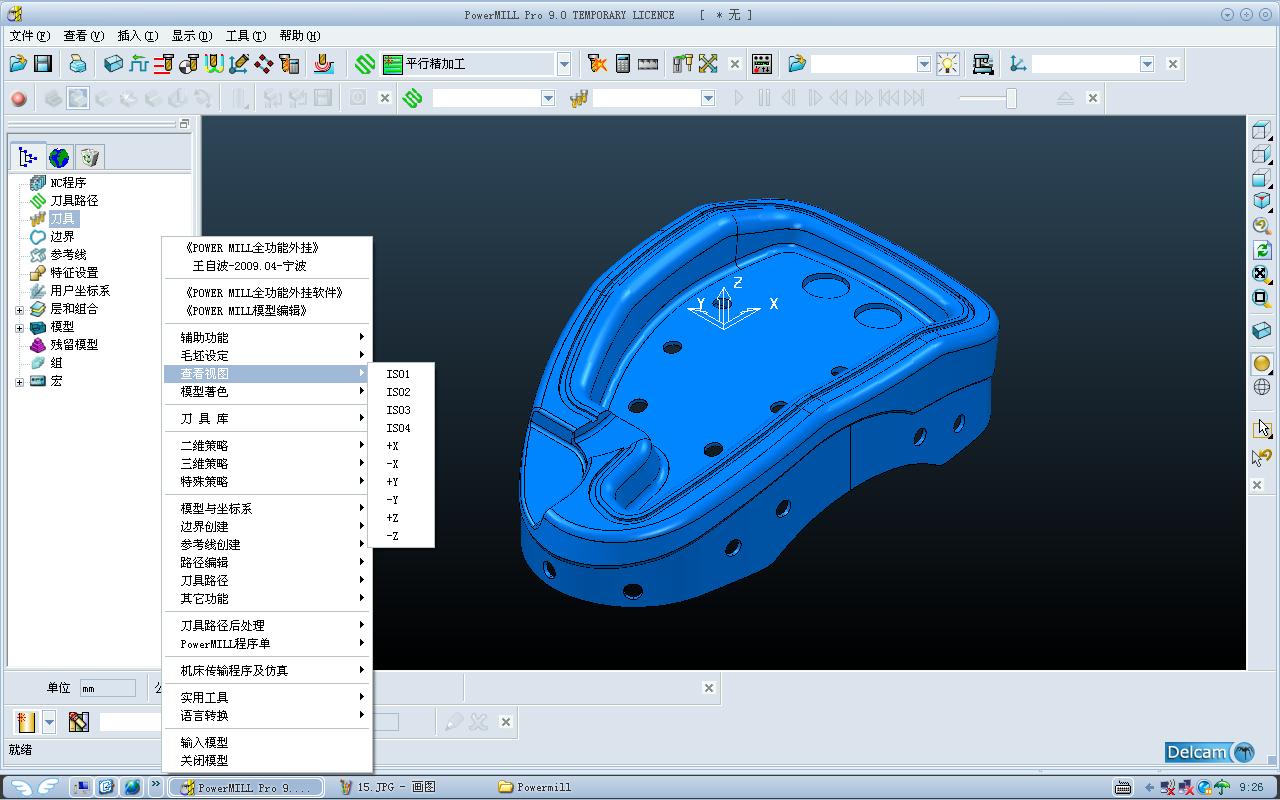Open the Rapid Move Heights icon

coord(139,64)
